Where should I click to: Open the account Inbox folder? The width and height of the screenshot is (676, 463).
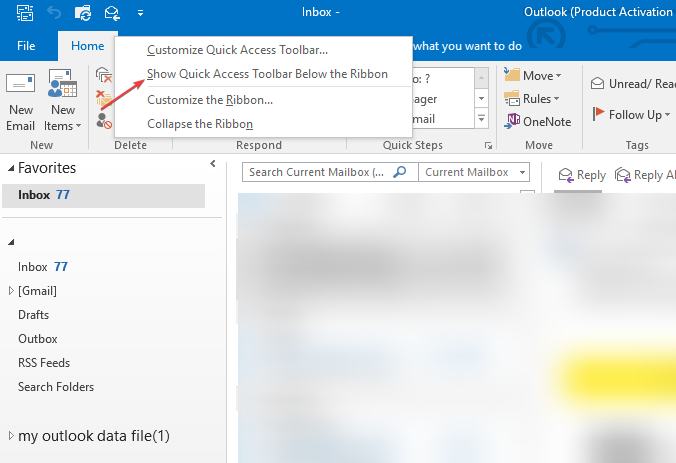tap(43, 267)
